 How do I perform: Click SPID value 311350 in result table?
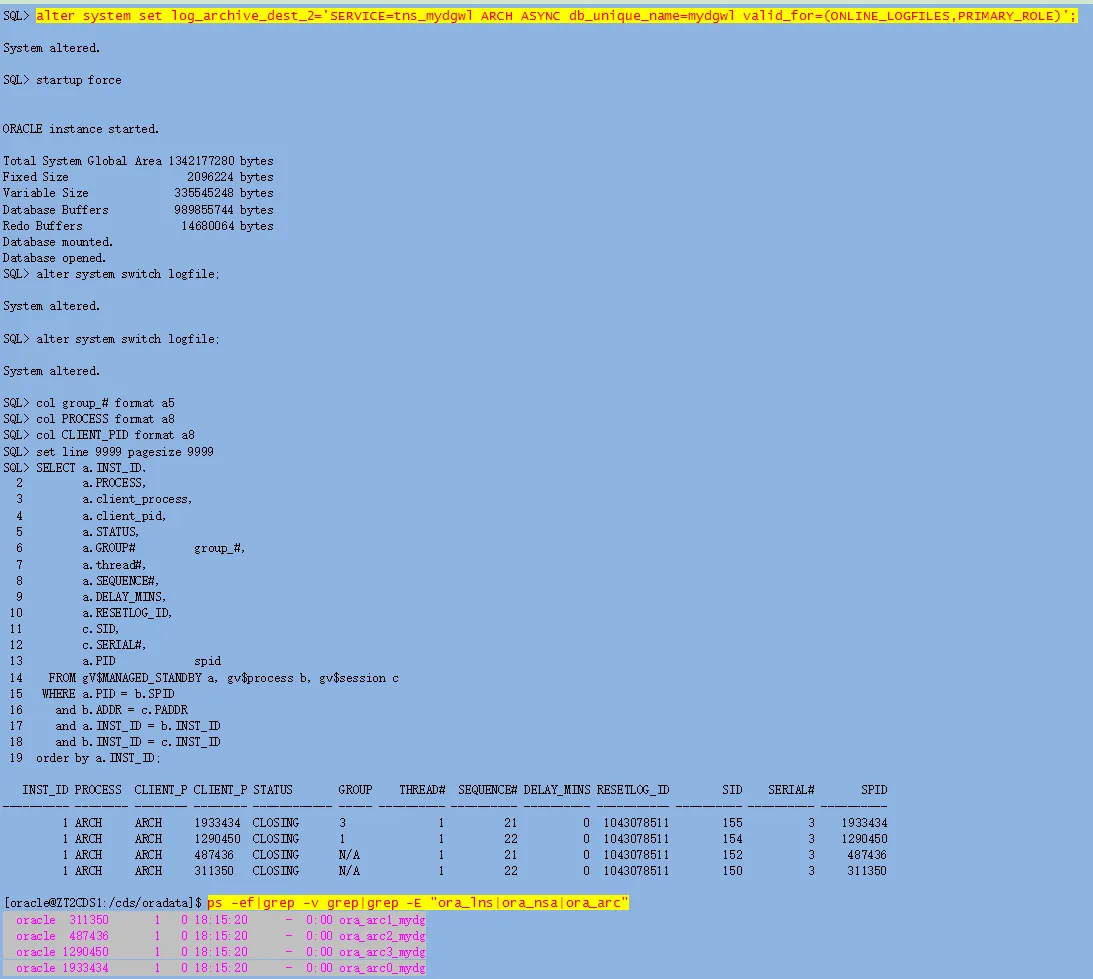click(x=867, y=871)
